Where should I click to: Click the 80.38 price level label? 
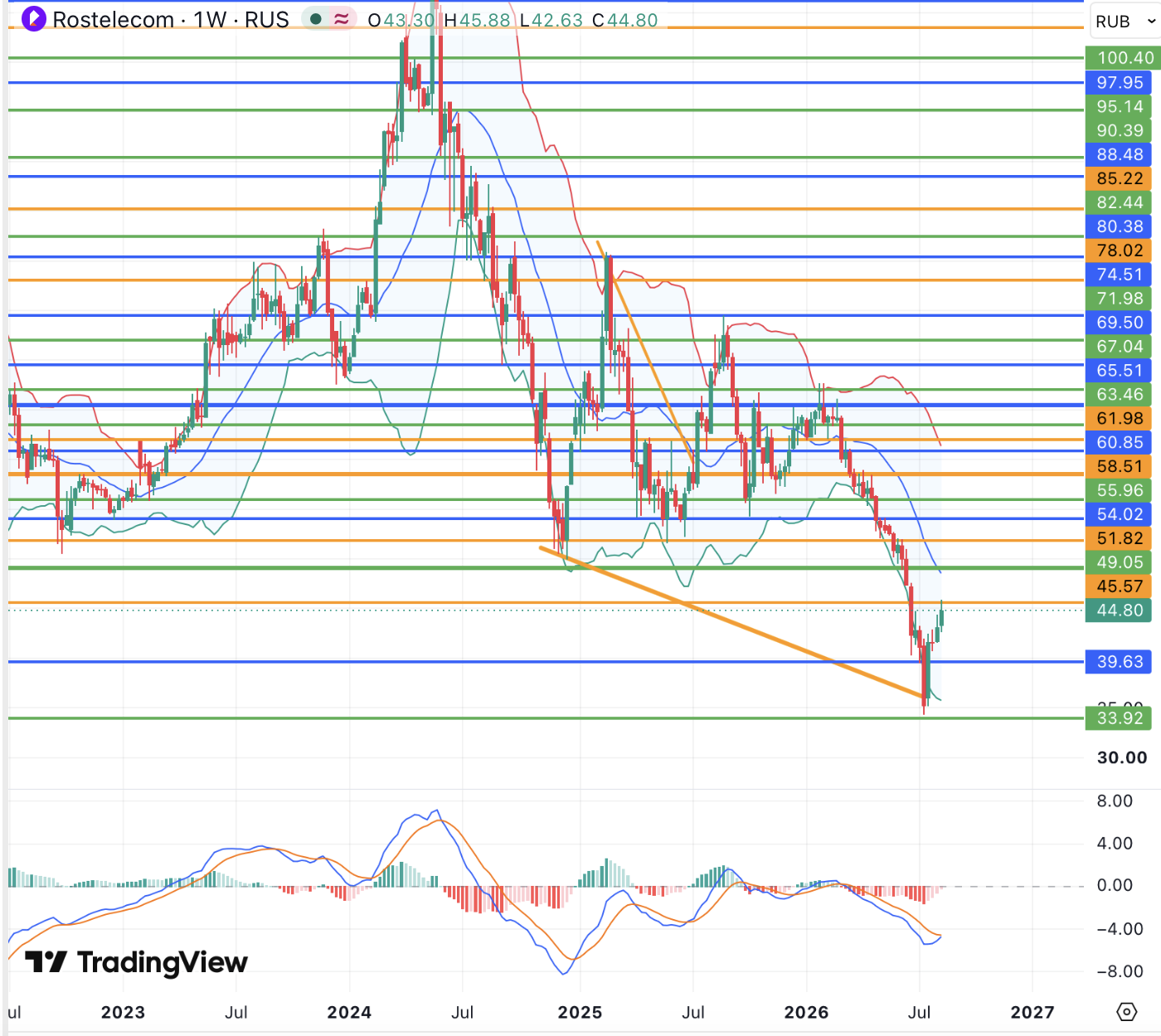[1119, 226]
